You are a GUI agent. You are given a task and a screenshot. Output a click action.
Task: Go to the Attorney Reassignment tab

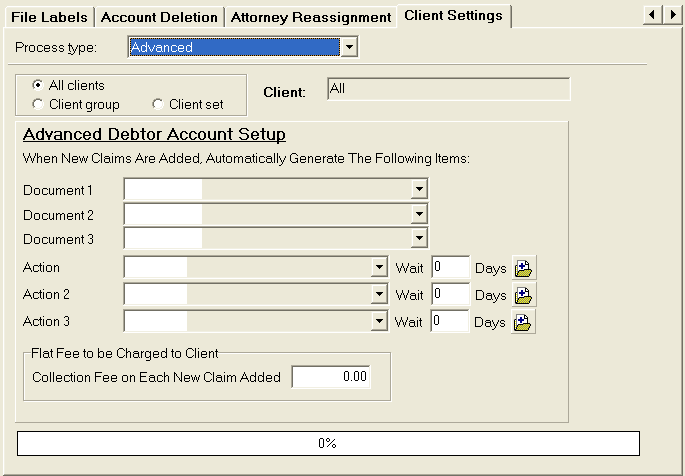(x=310, y=17)
